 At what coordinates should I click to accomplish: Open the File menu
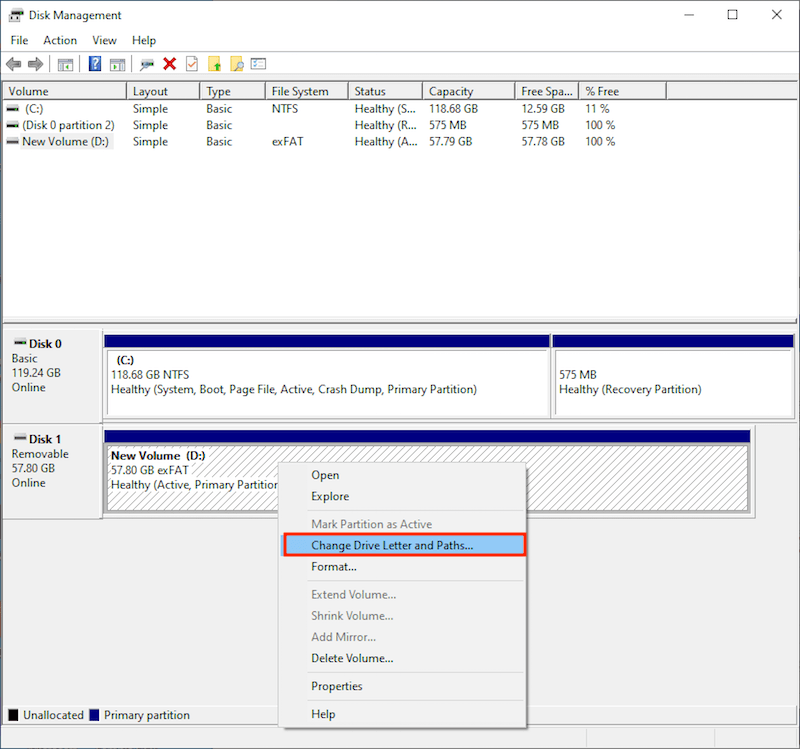[x=19, y=40]
